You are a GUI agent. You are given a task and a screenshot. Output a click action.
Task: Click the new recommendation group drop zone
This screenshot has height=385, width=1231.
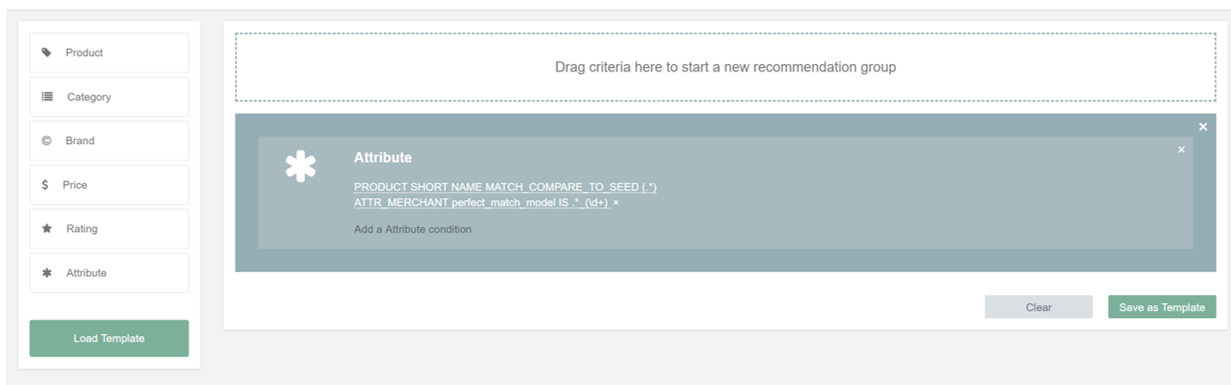click(x=725, y=67)
